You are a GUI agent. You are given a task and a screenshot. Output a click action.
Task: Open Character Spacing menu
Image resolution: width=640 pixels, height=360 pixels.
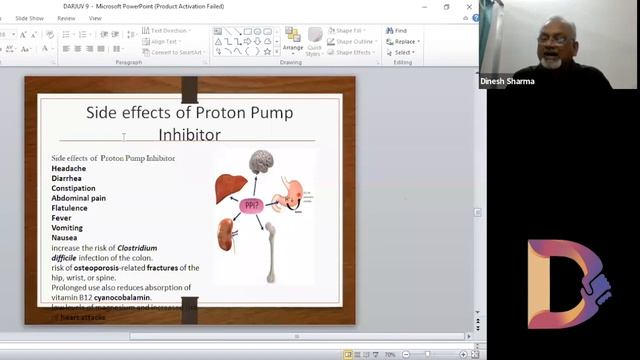(x=11, y=49)
